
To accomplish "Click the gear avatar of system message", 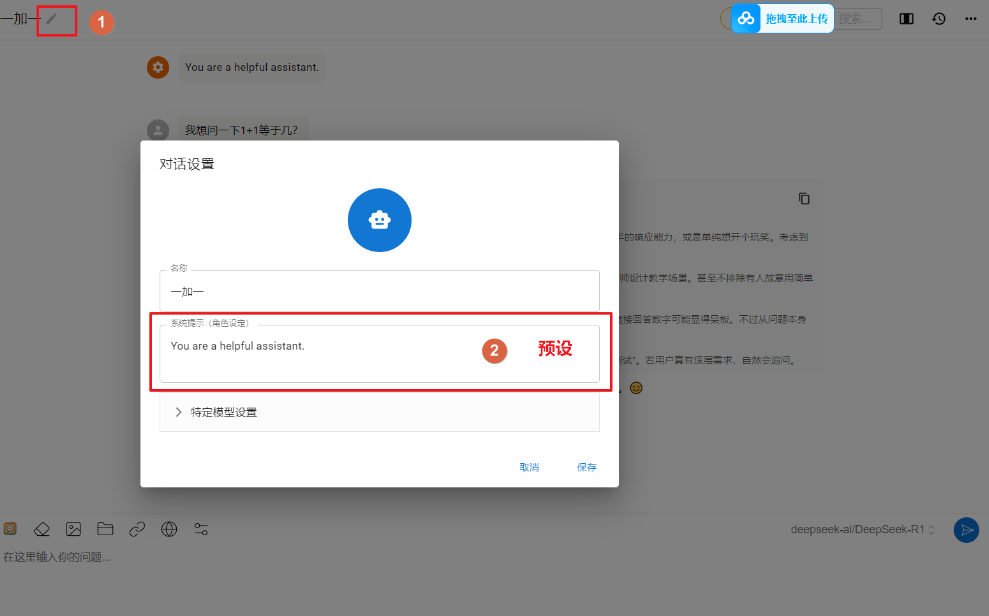I will [x=158, y=67].
